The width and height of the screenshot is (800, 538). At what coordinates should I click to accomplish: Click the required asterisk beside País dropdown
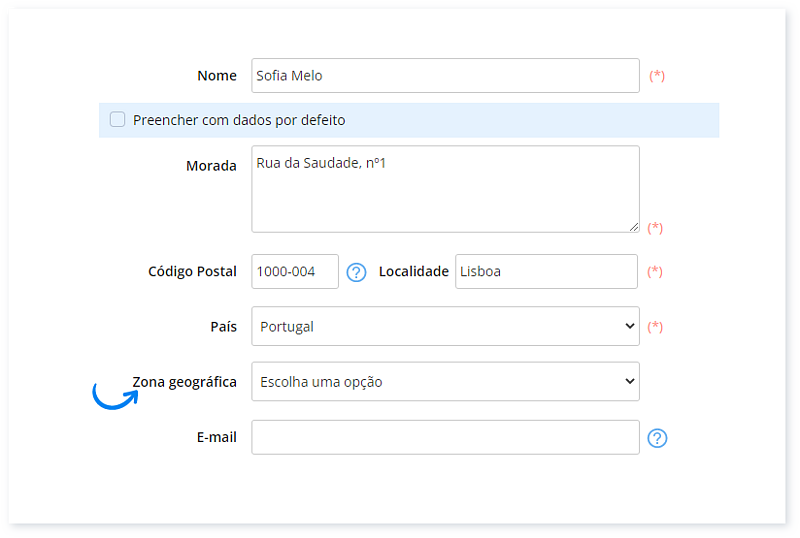coord(656,326)
